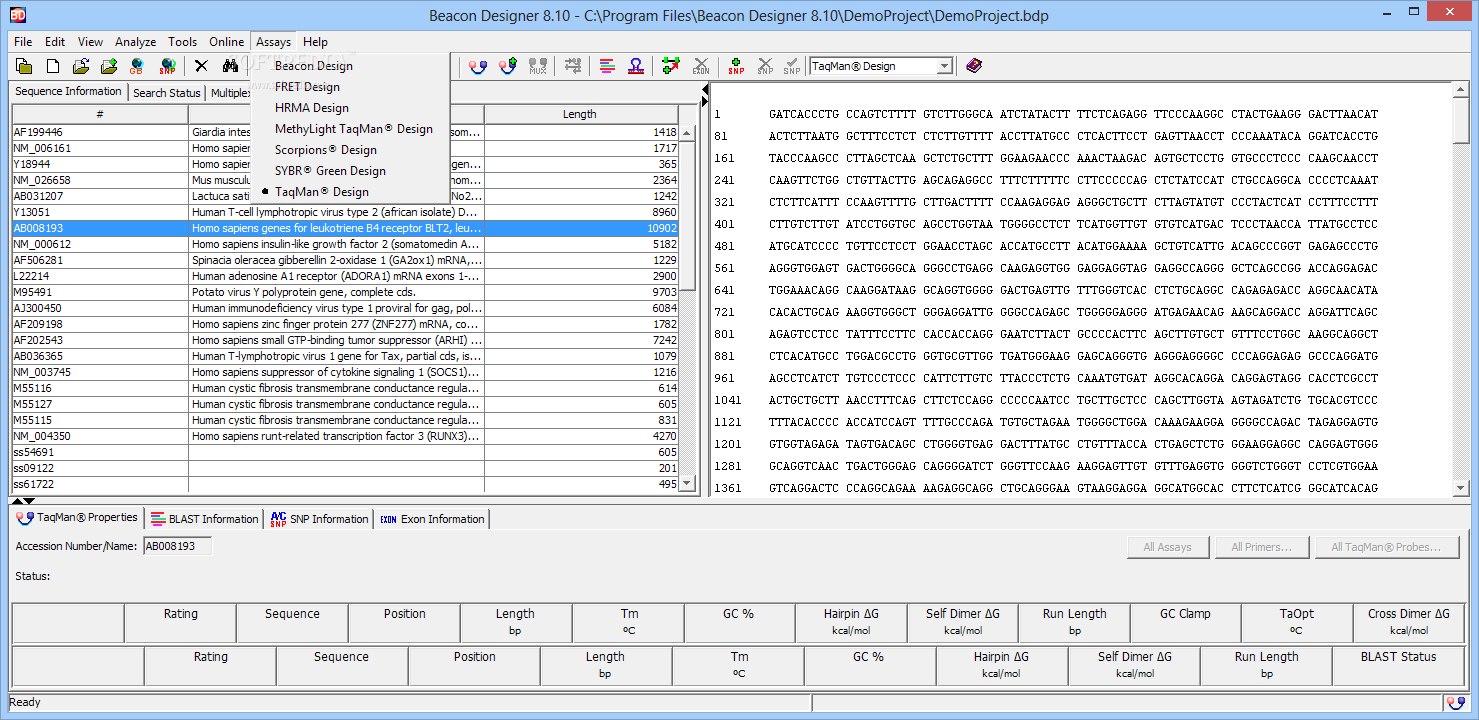Click the Length column header
Screen dimensions: 1479x720
(x=580, y=114)
